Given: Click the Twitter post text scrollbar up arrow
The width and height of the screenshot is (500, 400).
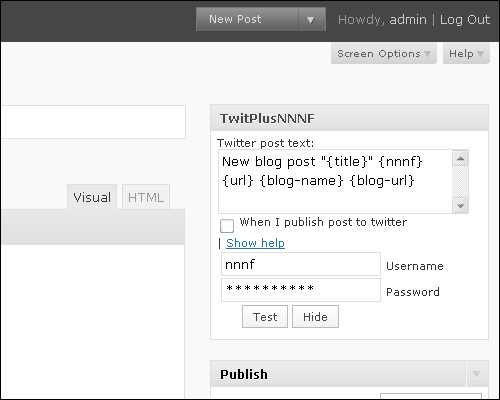Looking at the screenshot, I should [x=460, y=158].
